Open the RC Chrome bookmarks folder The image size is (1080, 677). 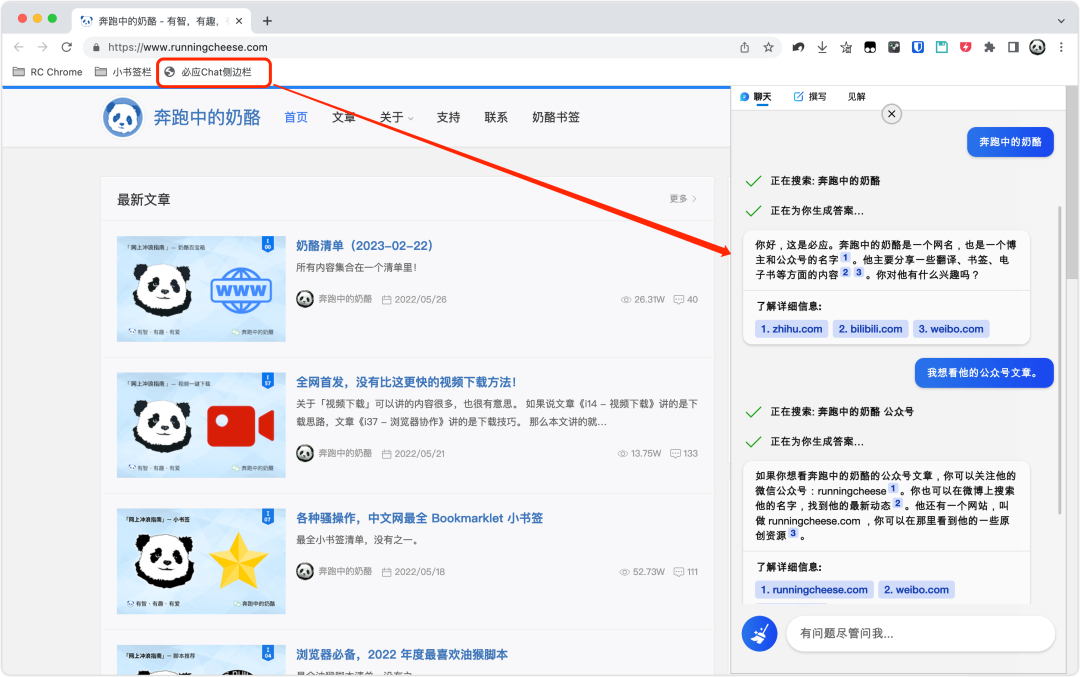47,72
